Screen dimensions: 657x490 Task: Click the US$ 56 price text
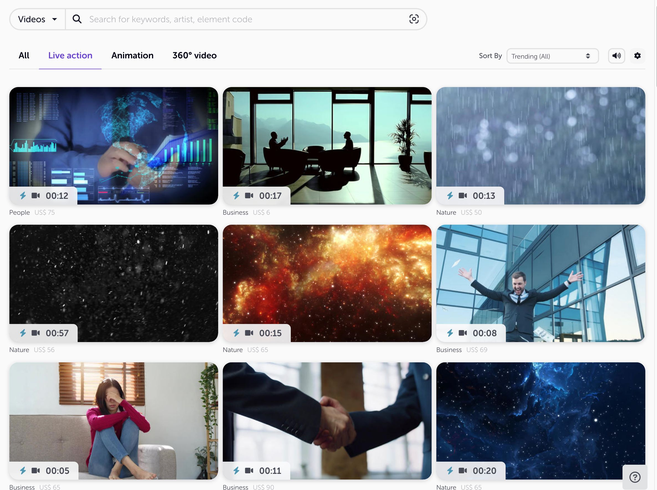44,350
